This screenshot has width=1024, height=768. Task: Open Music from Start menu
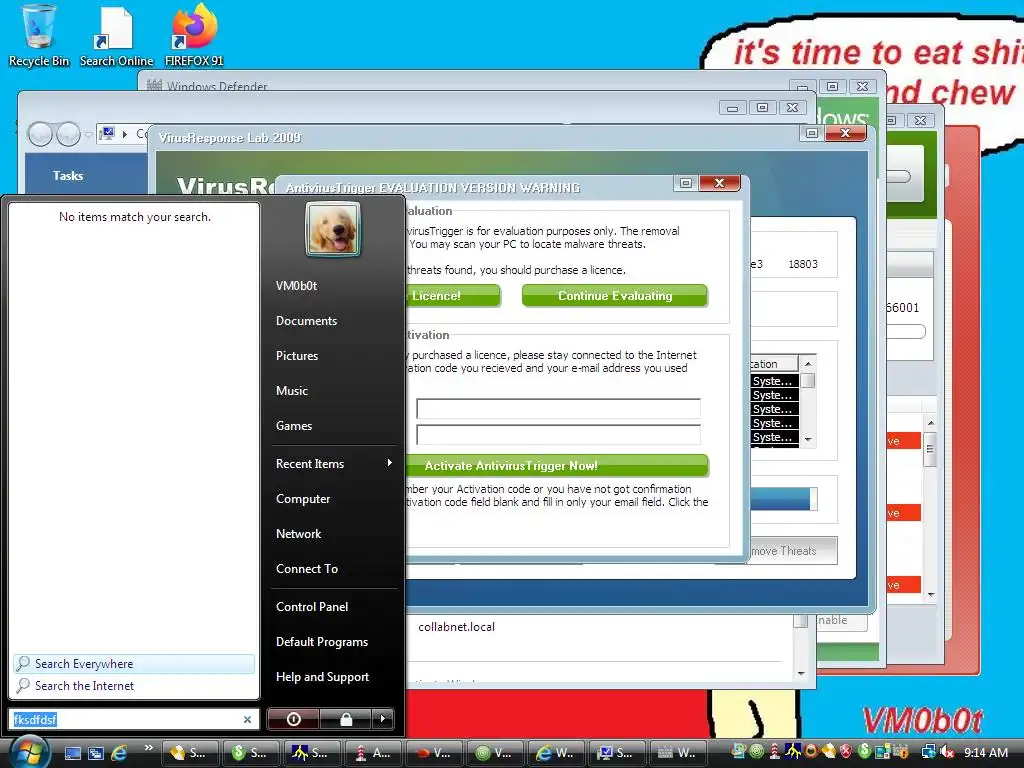(292, 391)
